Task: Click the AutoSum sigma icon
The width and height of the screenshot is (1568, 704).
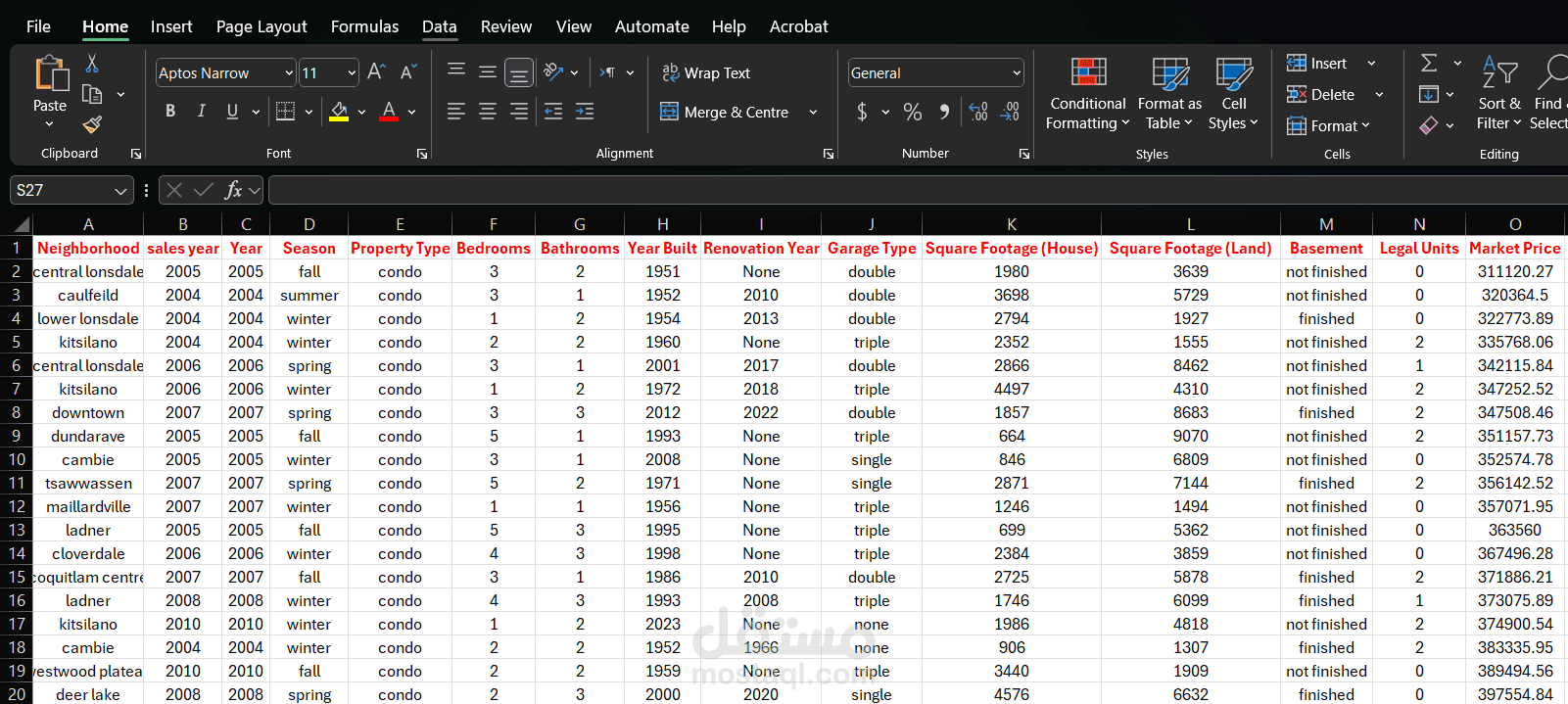Action: (x=1430, y=63)
